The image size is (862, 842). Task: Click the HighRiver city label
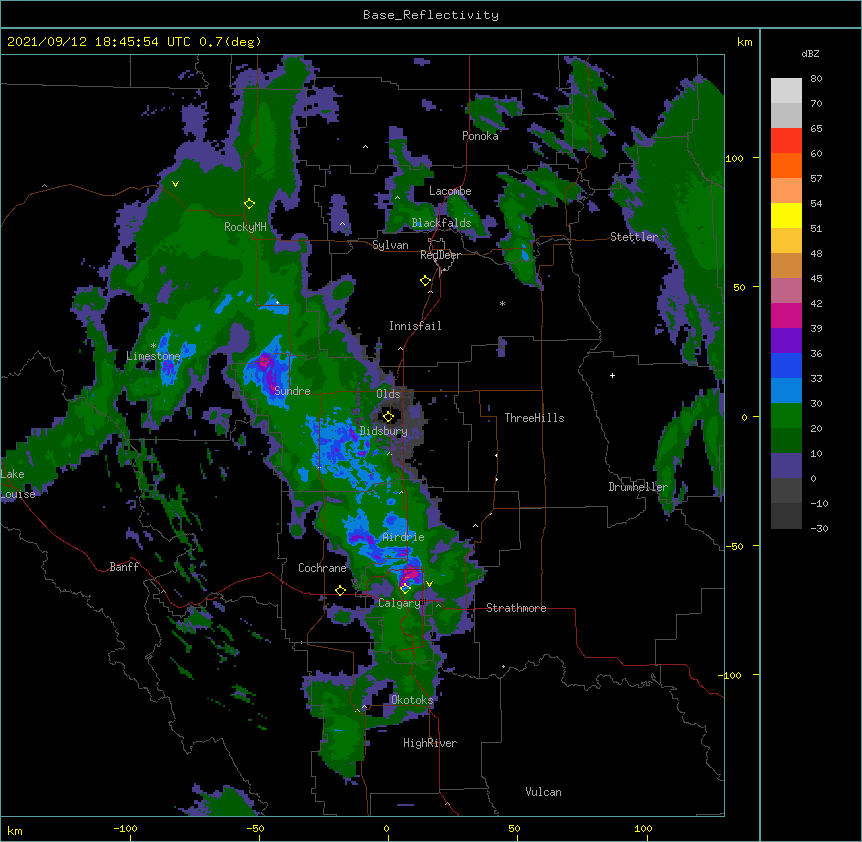point(430,743)
